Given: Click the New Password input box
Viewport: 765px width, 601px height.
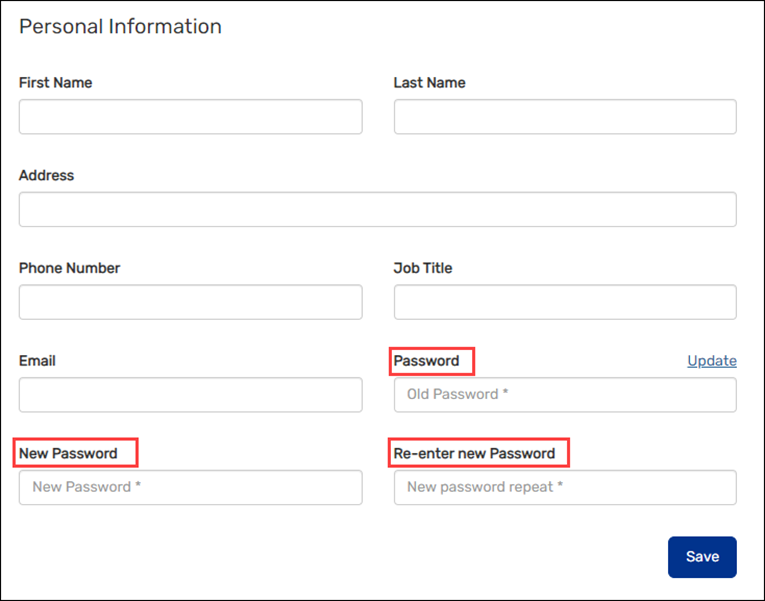Looking at the screenshot, I should click(190, 487).
